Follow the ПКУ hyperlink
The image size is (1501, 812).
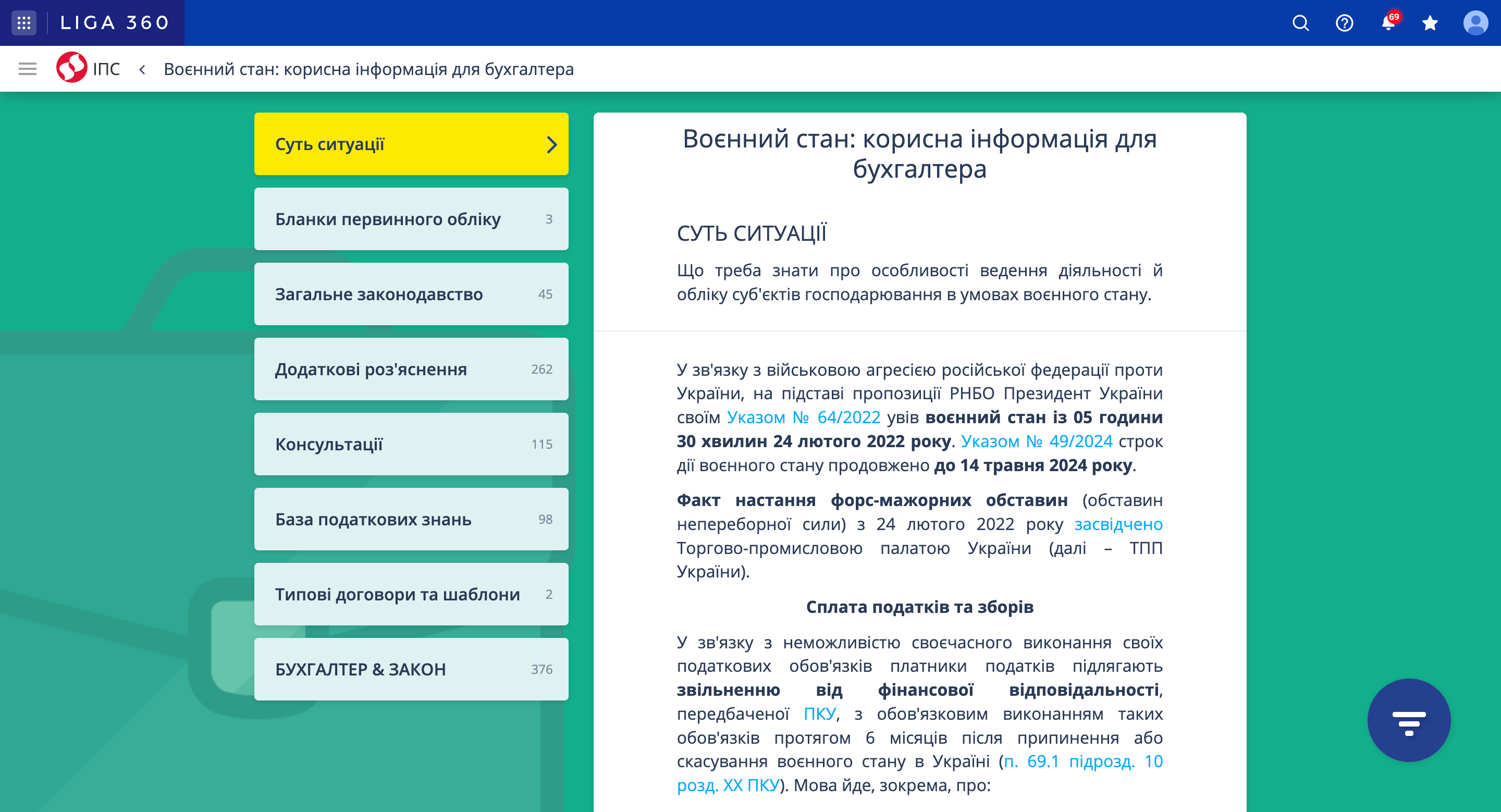(x=818, y=713)
